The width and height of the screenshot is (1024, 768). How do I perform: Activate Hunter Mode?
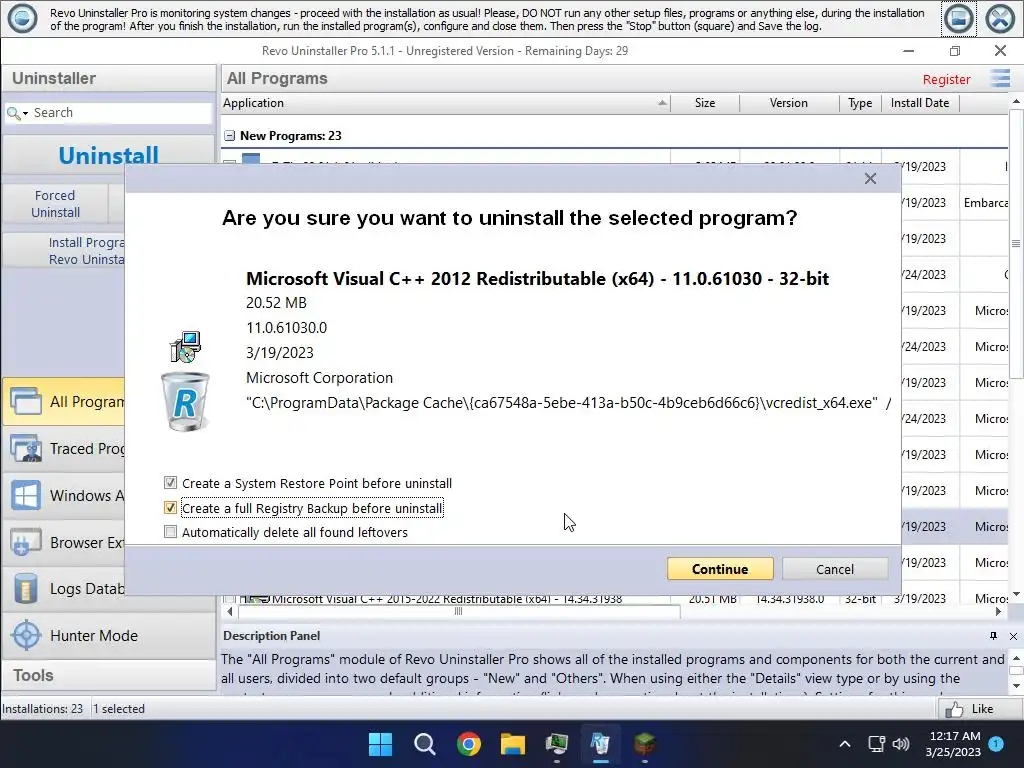click(x=108, y=635)
